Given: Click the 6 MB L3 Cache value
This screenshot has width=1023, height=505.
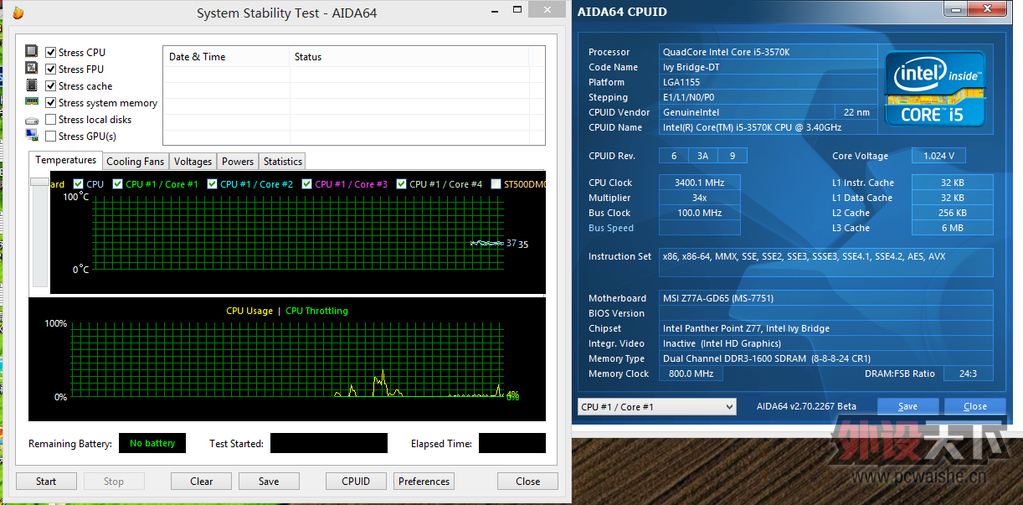Looking at the screenshot, I should point(953,228).
